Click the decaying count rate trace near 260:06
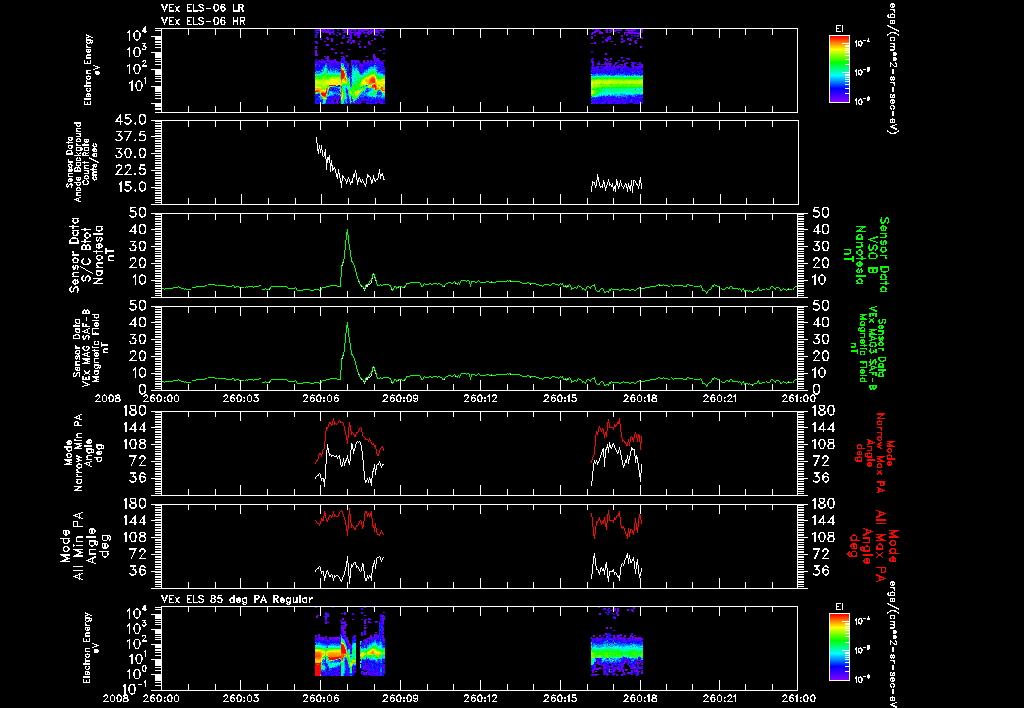 point(327,160)
